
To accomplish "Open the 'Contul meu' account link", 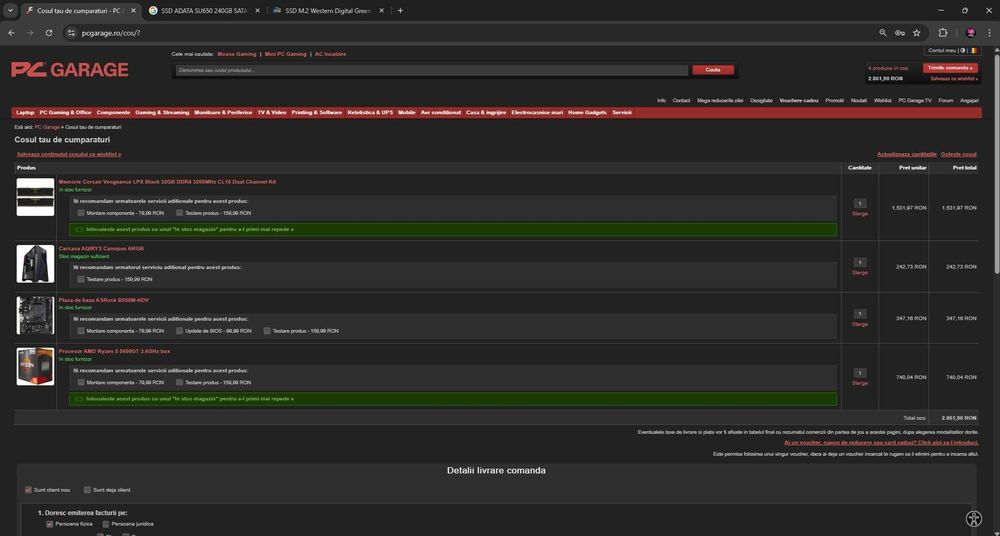I will pyautogui.click(x=942, y=50).
